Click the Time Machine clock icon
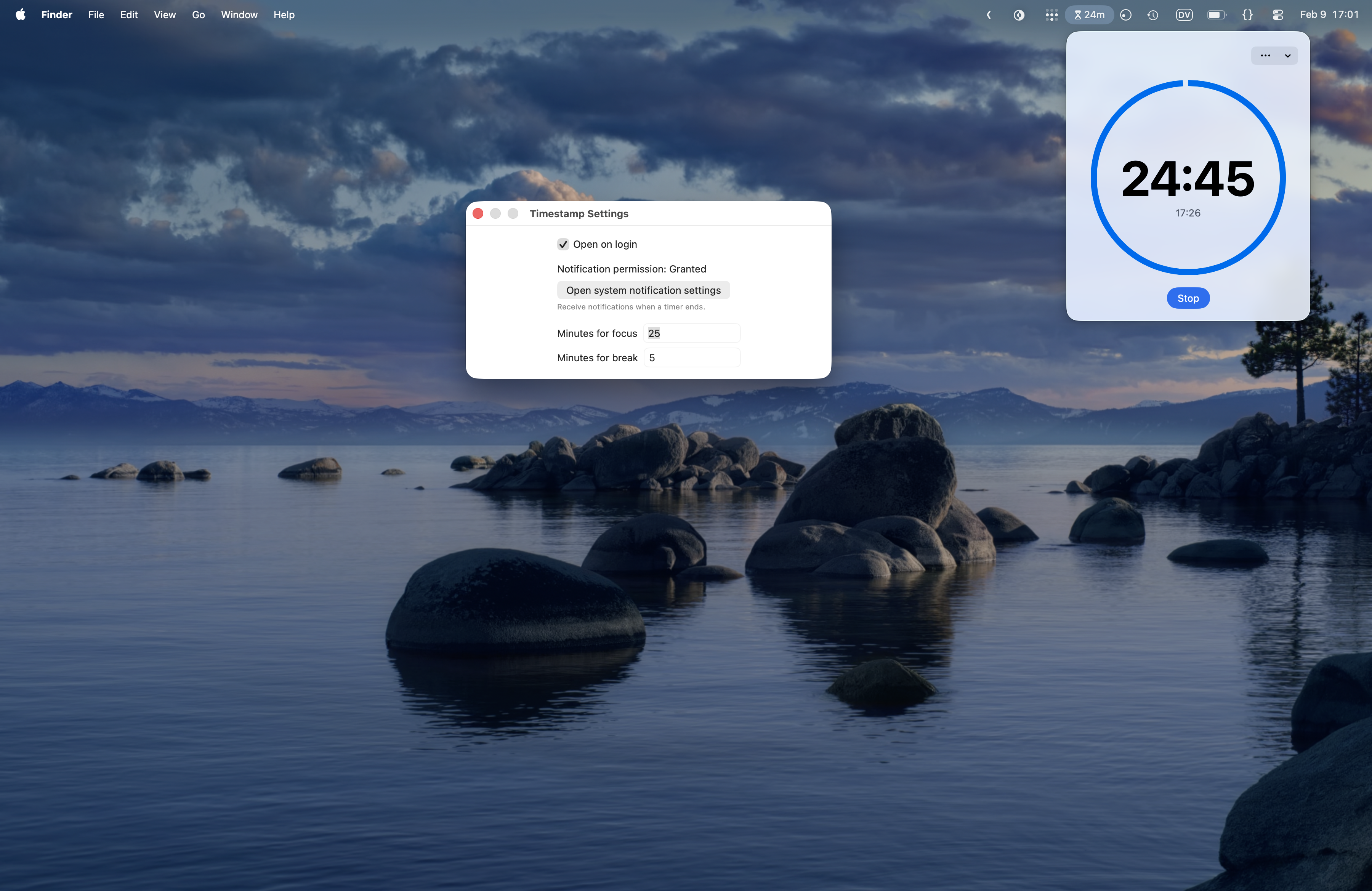This screenshot has height=891, width=1372. click(x=1153, y=14)
